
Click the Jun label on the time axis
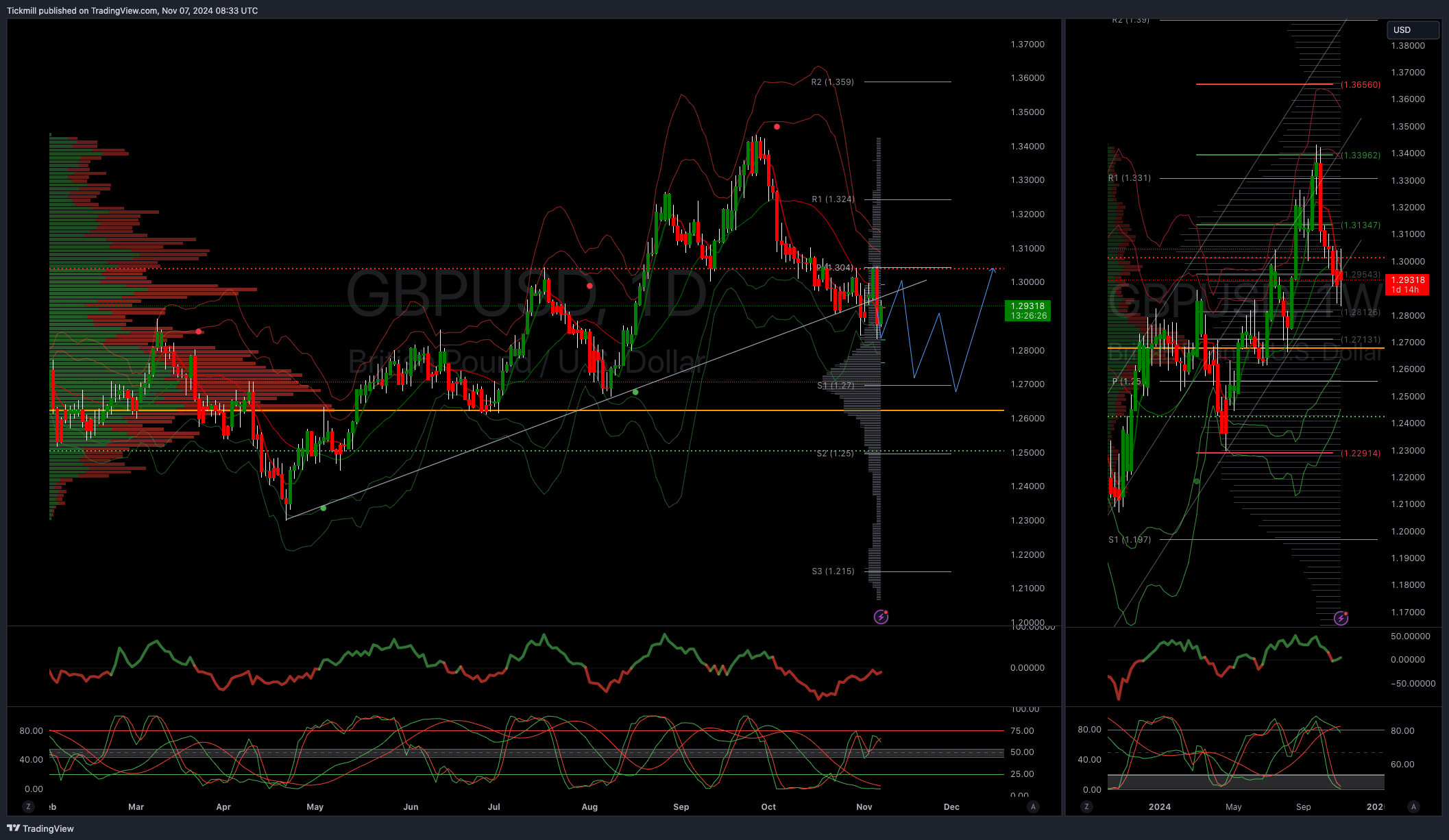point(411,807)
